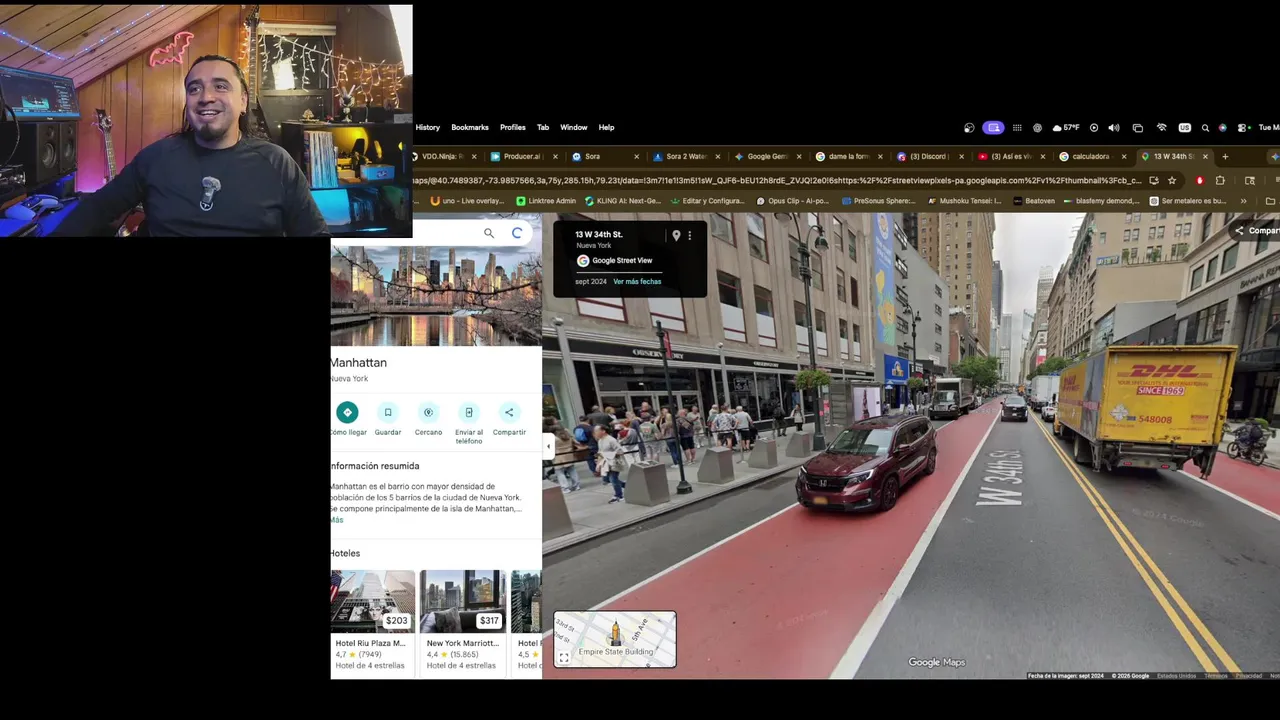Click the Google Street View label
Viewport: 1280px width, 720px height.
point(622,261)
